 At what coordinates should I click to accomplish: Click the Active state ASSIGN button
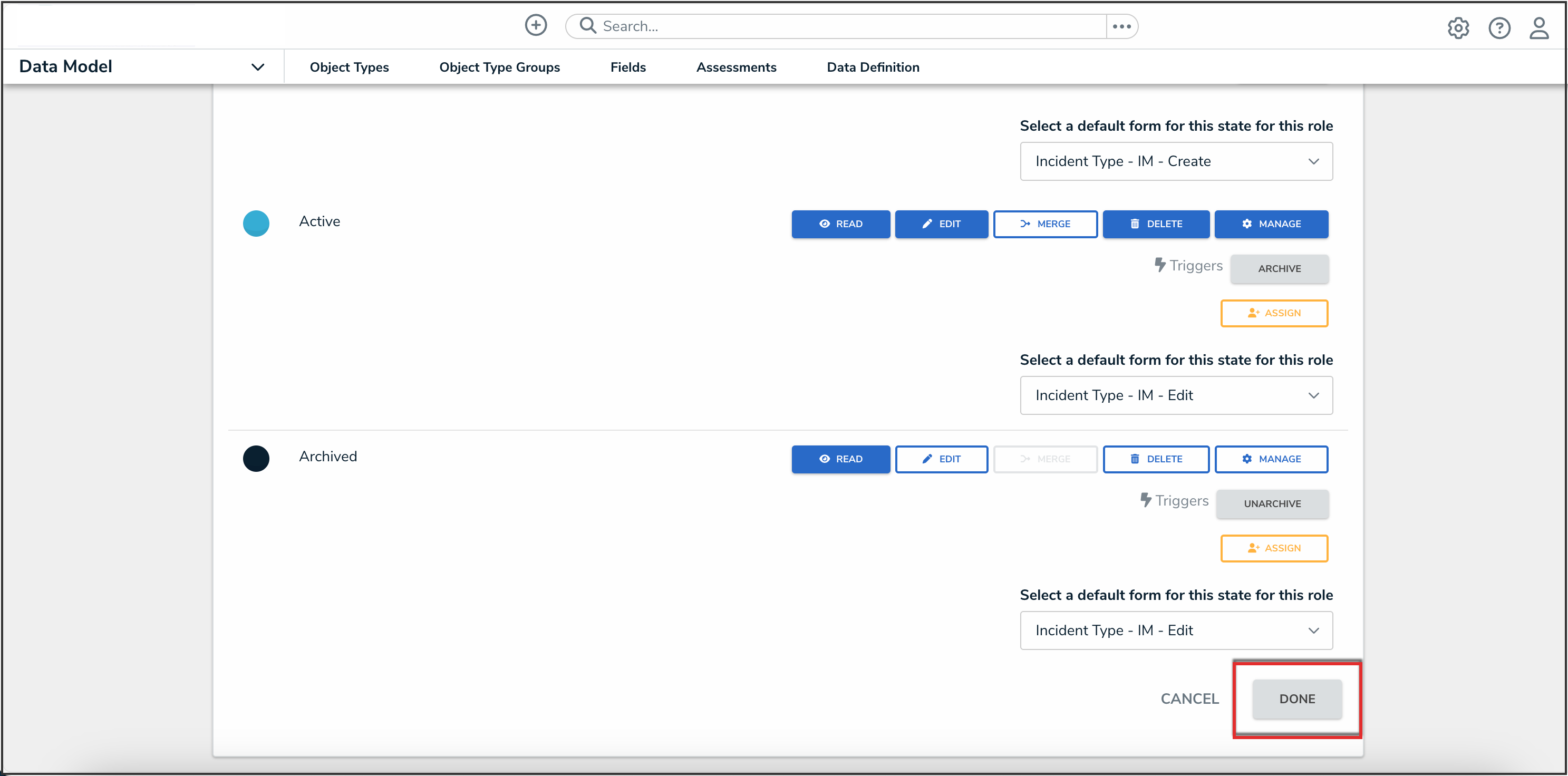click(x=1274, y=313)
